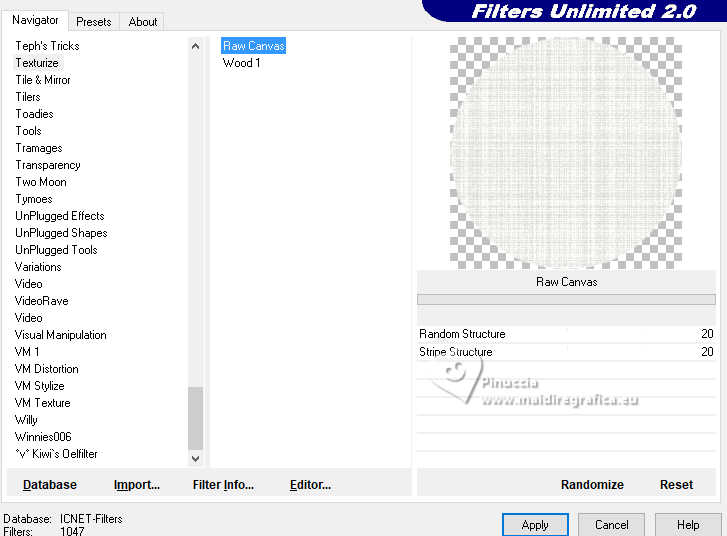Click the progress bar under Raw Canvas
727x536 pixels.
coord(566,300)
